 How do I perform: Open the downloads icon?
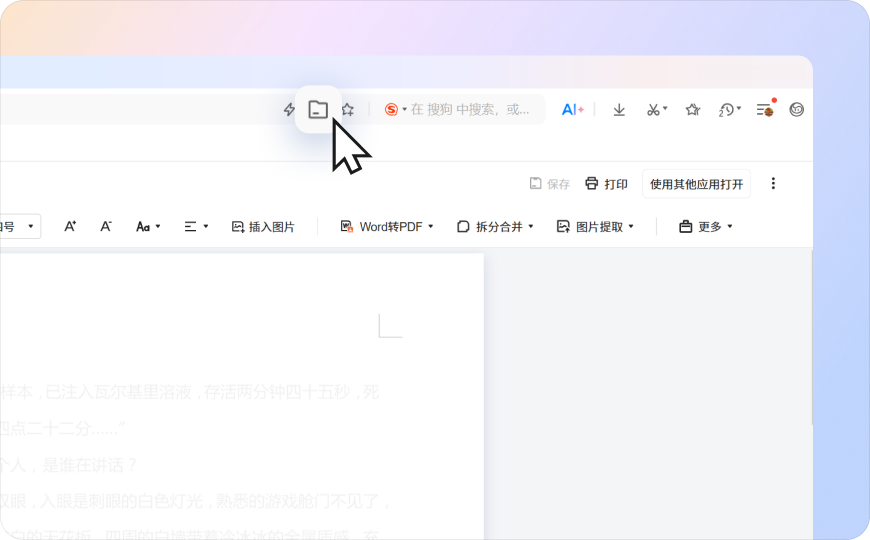[619, 110]
